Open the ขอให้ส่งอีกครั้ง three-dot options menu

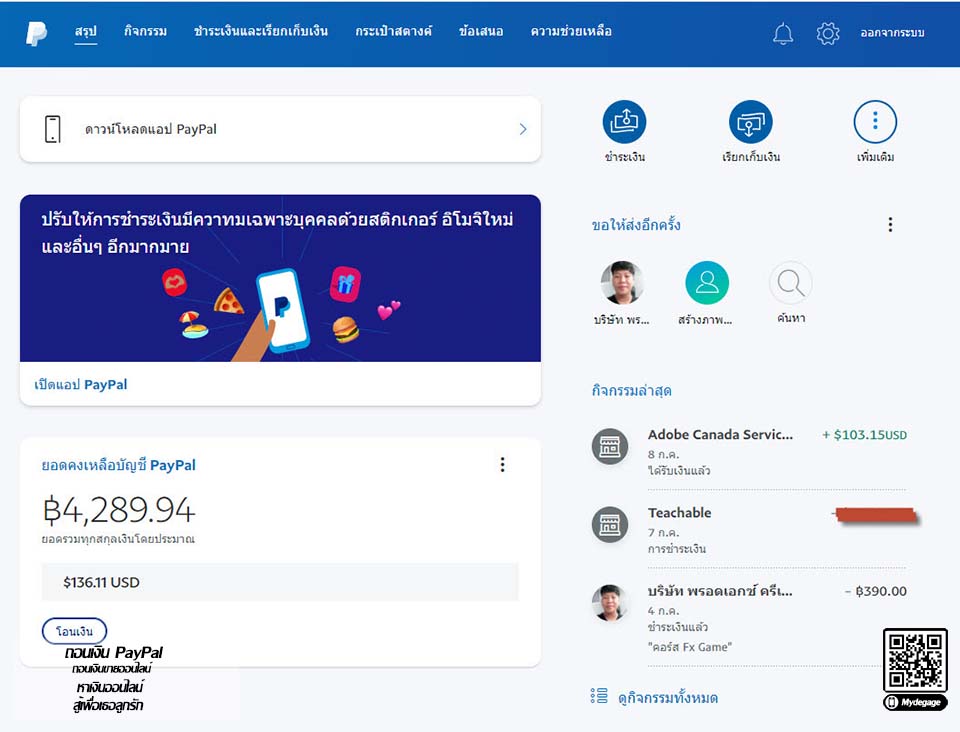click(890, 225)
